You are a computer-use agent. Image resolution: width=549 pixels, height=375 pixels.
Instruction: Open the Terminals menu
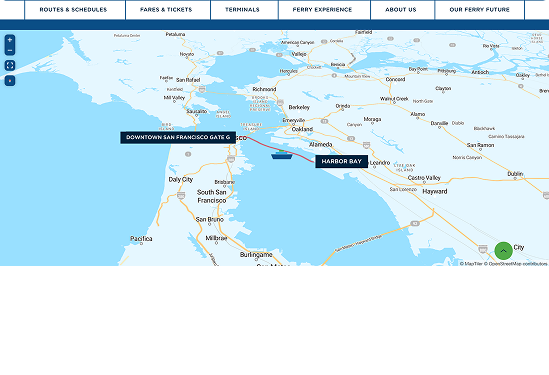point(242,10)
